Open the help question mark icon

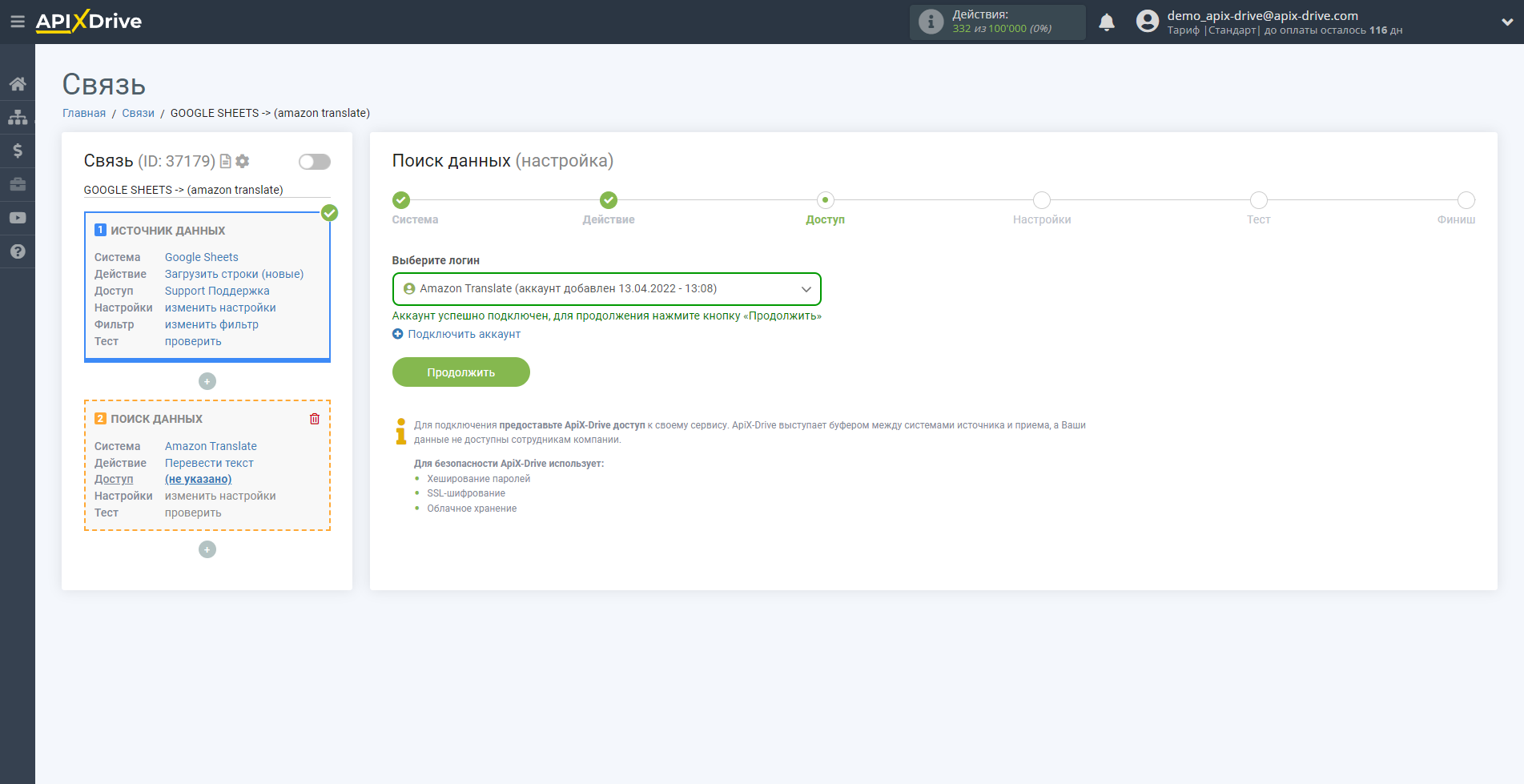[18, 251]
